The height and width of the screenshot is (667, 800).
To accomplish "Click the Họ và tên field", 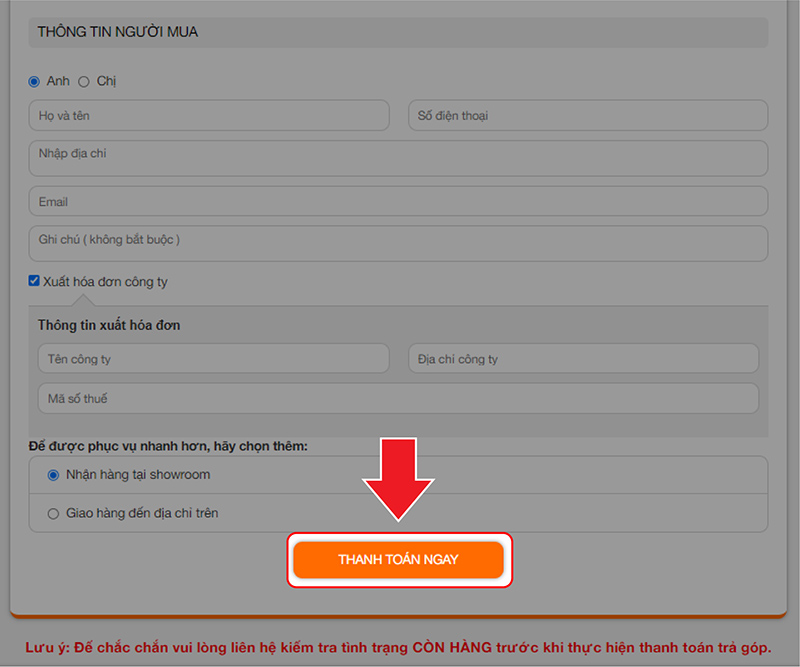I will click(x=208, y=116).
